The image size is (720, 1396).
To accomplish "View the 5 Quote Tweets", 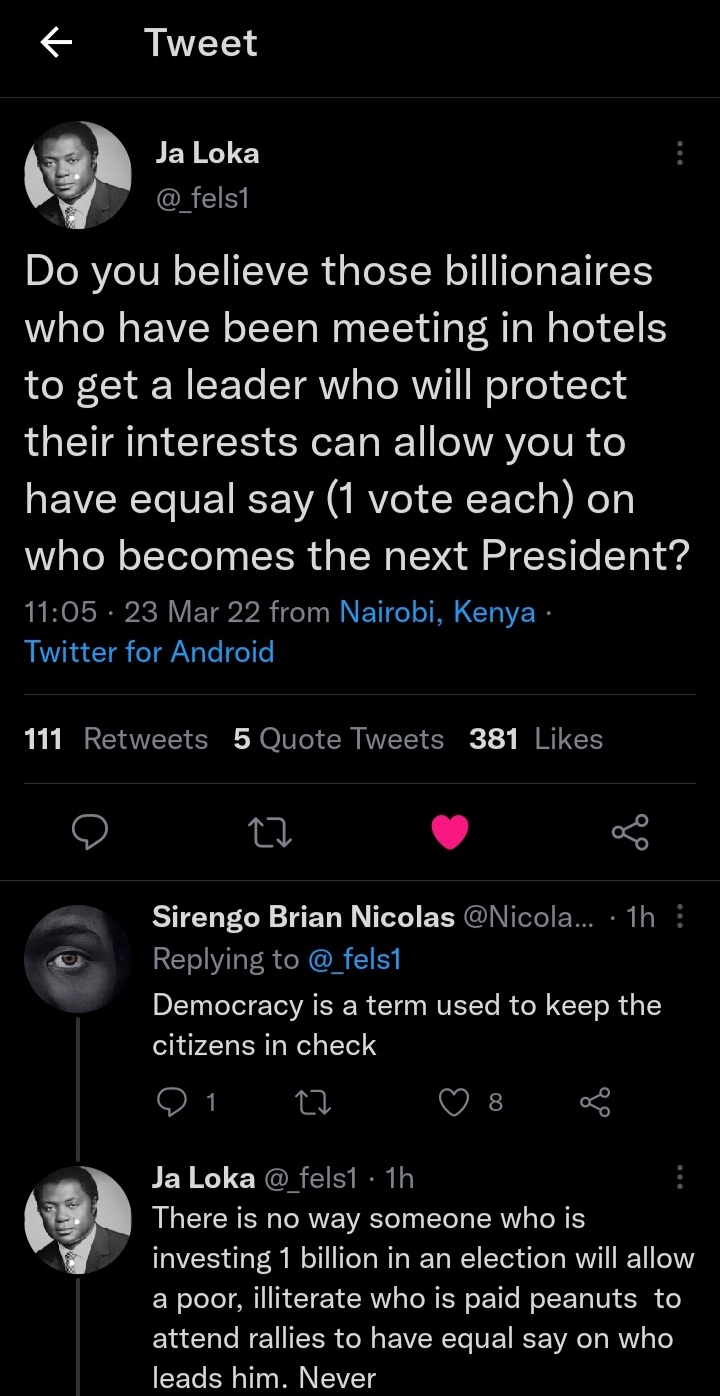I will coord(338,739).
